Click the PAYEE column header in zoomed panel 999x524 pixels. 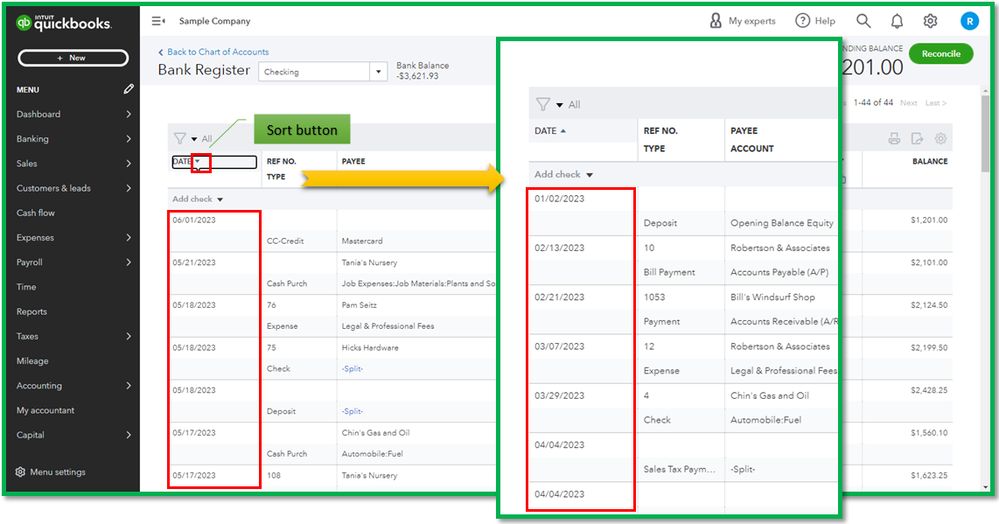[x=744, y=131]
